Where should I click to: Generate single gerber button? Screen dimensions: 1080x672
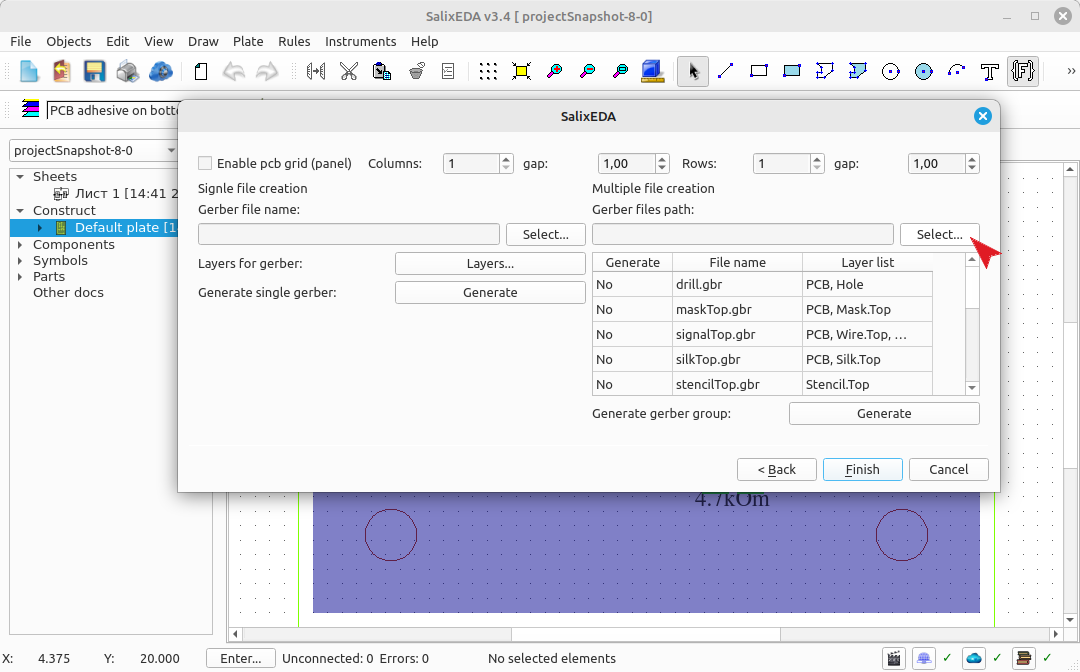tap(490, 293)
